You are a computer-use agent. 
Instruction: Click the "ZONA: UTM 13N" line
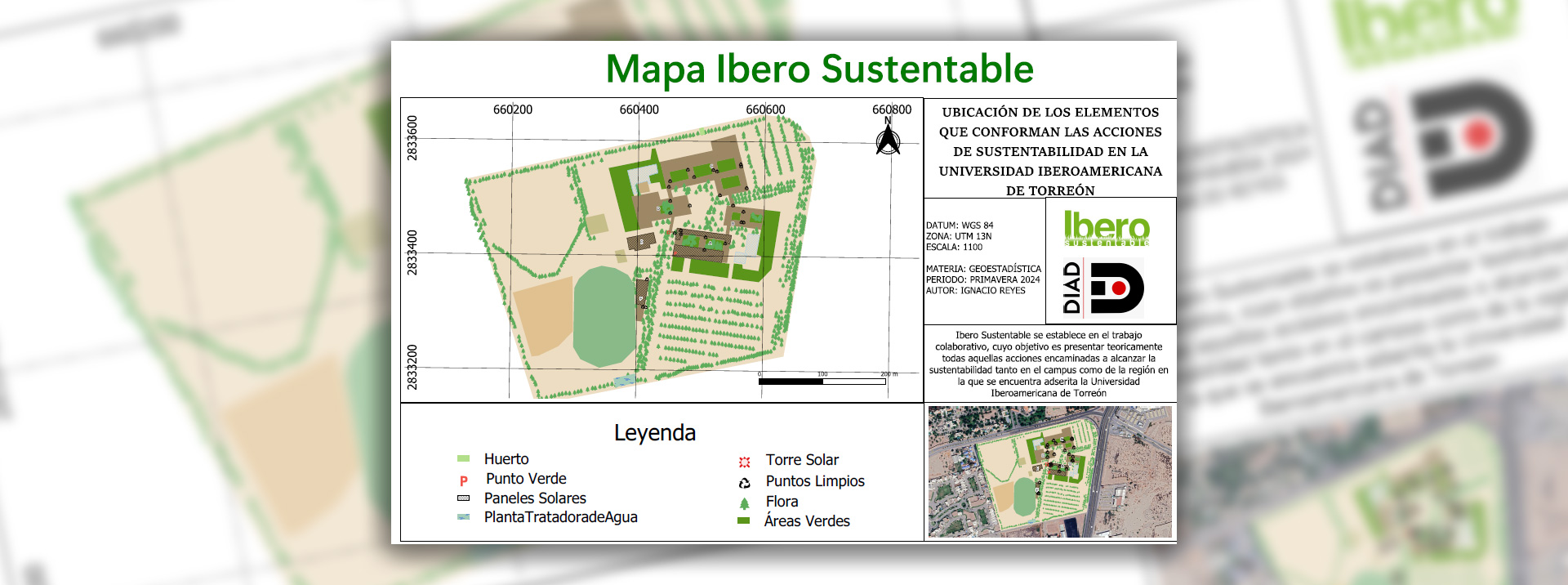pyautogui.click(x=959, y=236)
